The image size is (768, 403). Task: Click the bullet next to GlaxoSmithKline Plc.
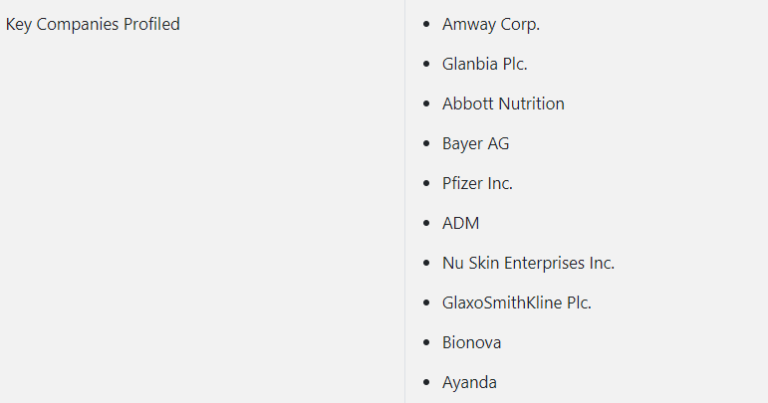click(x=427, y=303)
